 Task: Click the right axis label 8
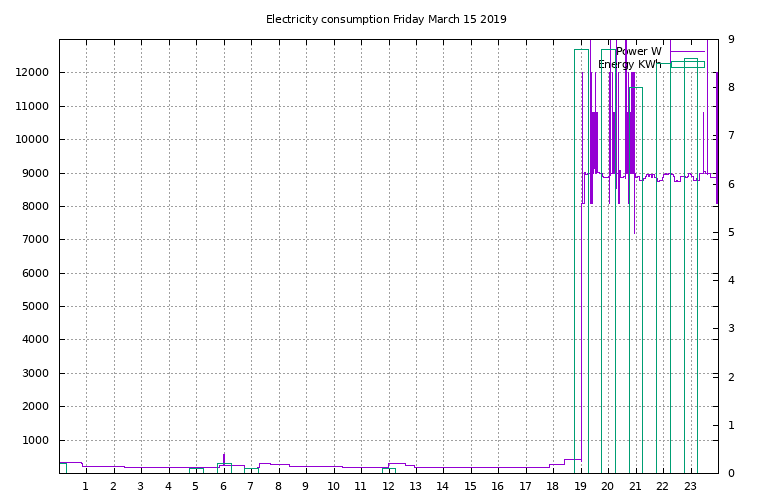731,87
